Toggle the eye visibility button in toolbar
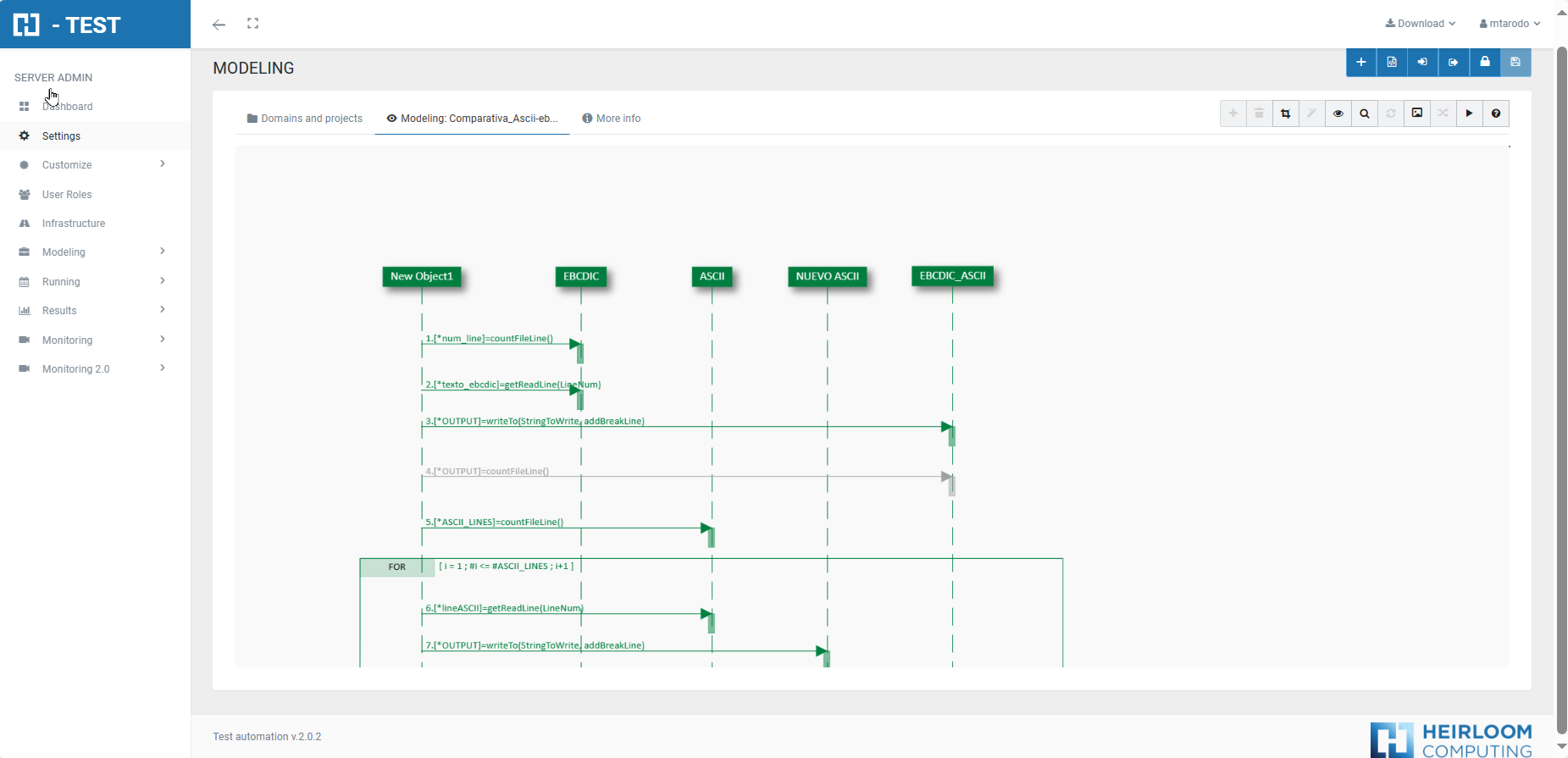Viewport: 1568px width, 758px height. tap(1338, 113)
